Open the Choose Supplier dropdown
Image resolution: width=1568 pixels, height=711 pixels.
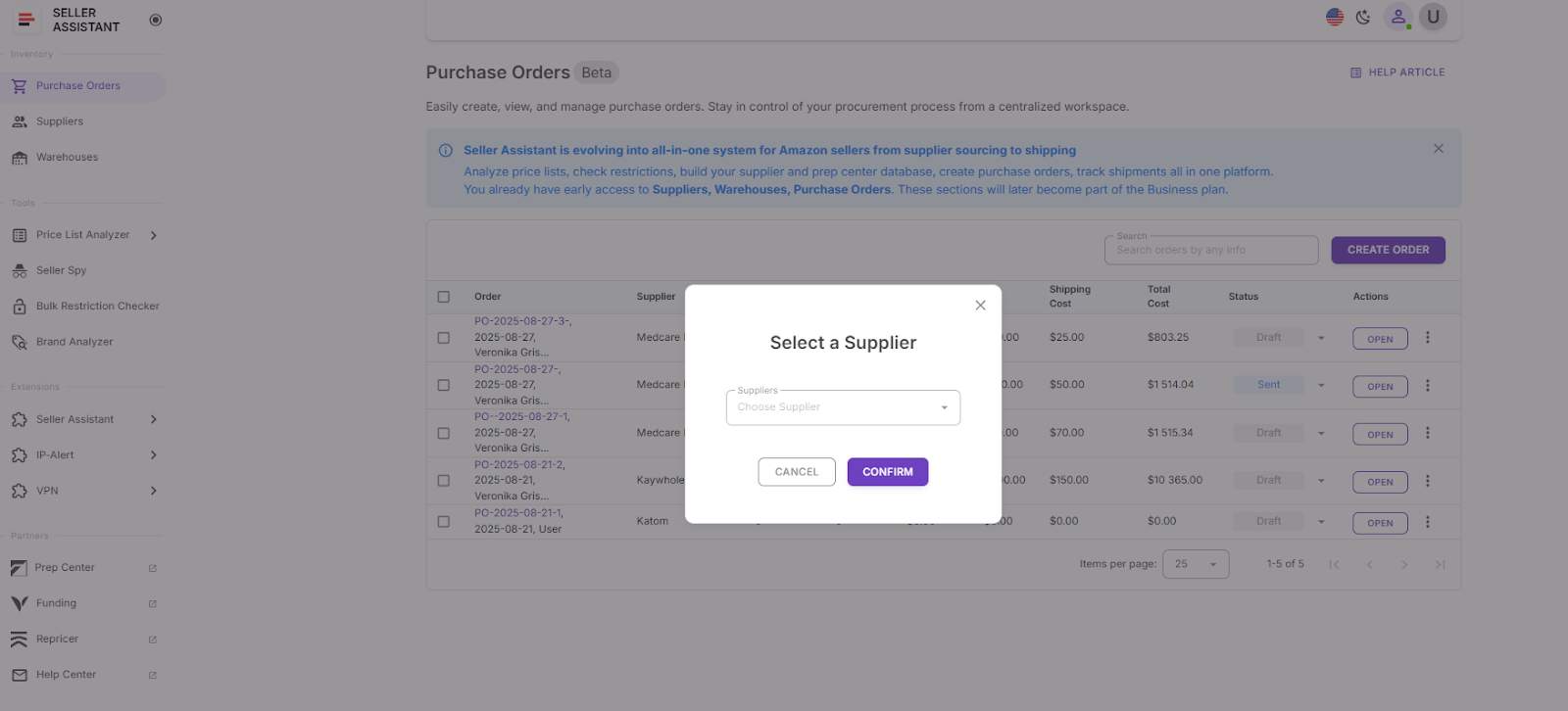[x=842, y=406]
